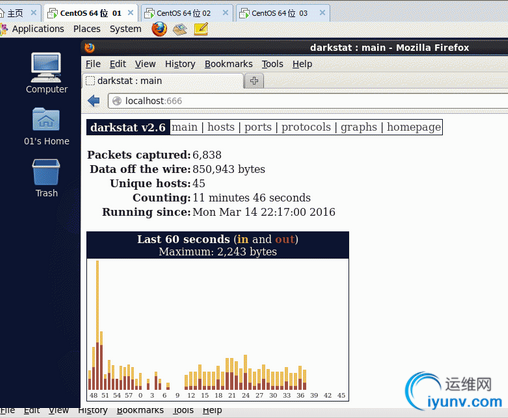Open the darkstat homepage link
The image size is (508, 418).
click(414, 127)
